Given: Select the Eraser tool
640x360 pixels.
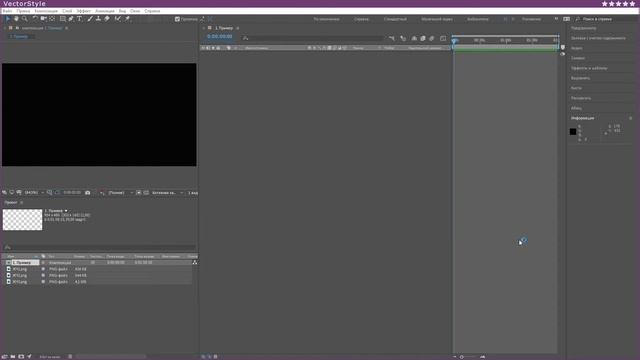Looking at the screenshot, I should tap(107, 19).
